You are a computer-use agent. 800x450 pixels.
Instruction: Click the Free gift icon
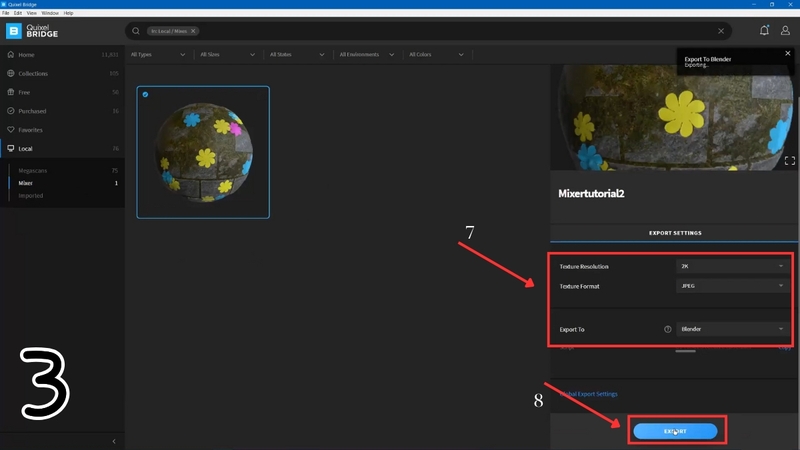(11, 92)
